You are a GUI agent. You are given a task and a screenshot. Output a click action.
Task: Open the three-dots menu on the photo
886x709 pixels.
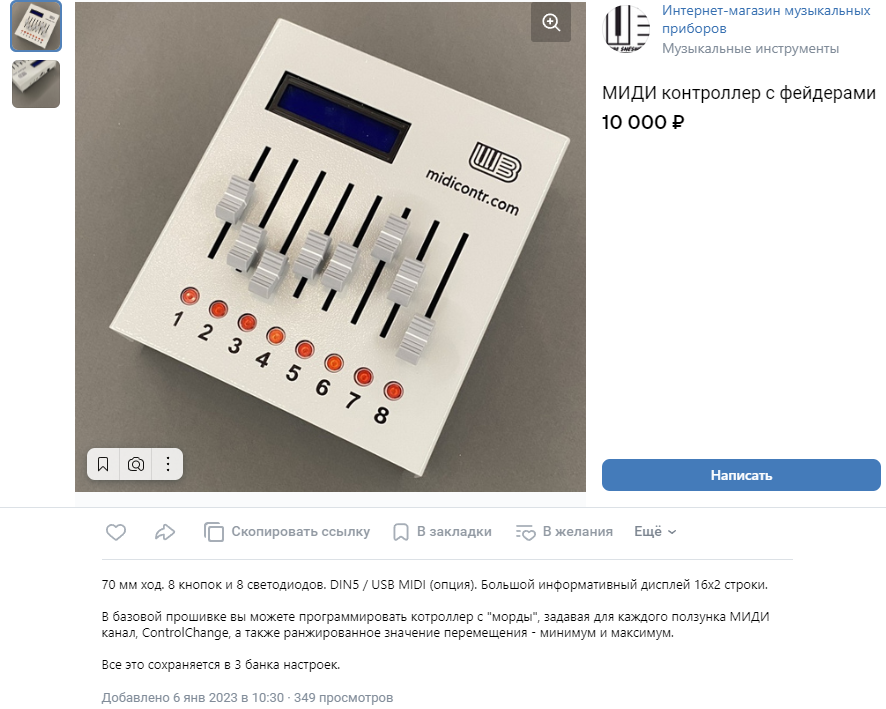[168, 464]
